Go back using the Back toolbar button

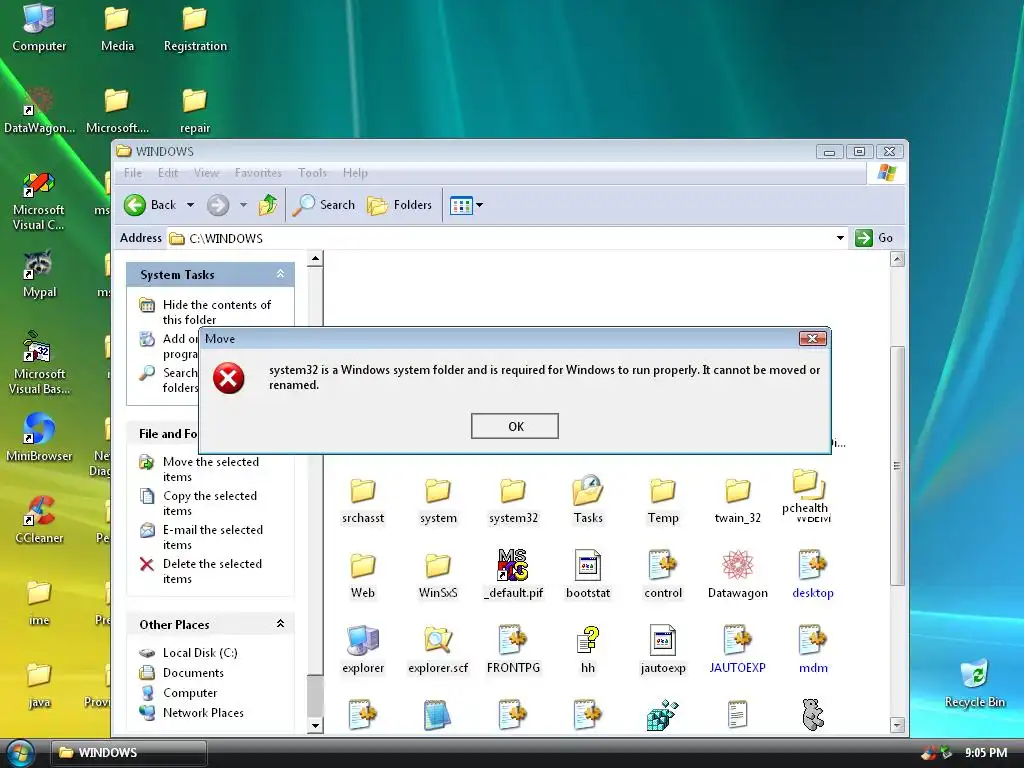pos(151,205)
